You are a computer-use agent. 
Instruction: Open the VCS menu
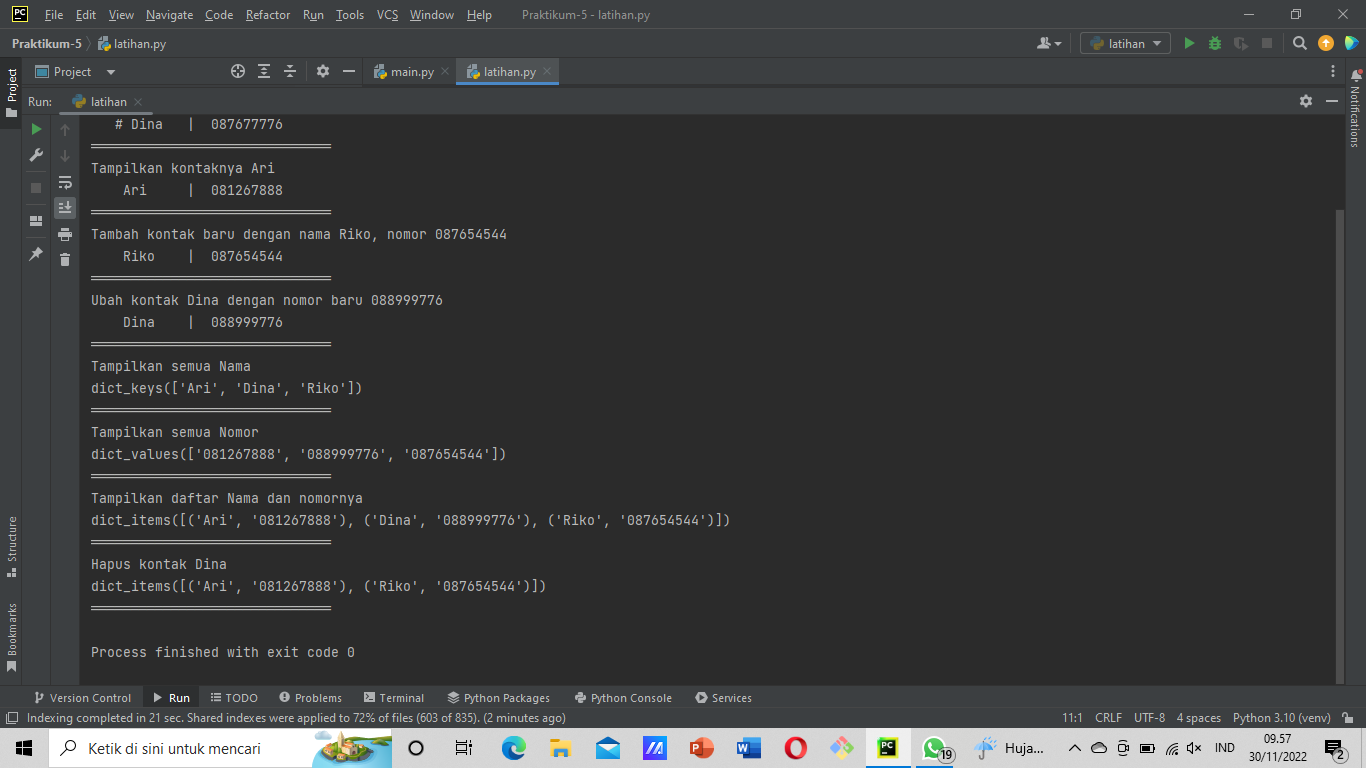(387, 15)
